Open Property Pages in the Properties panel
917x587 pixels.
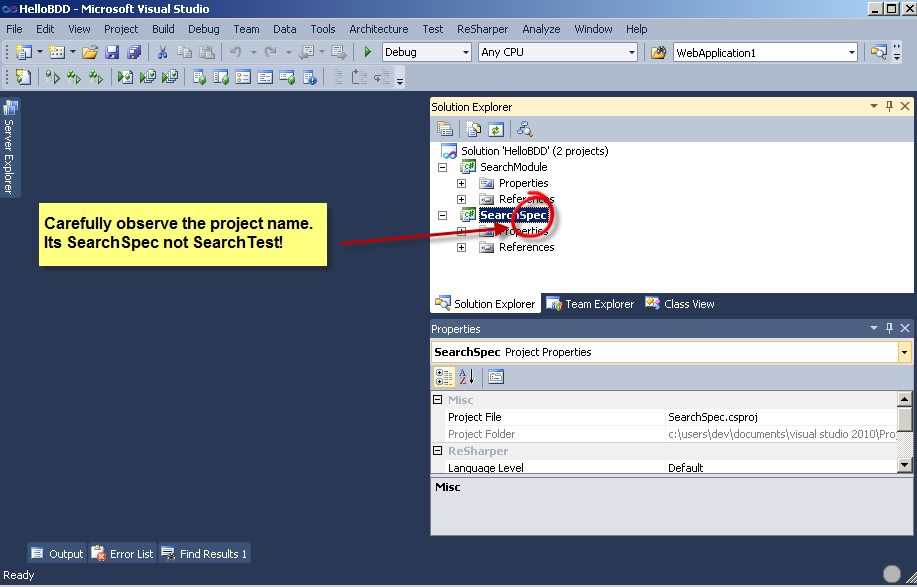(496, 377)
